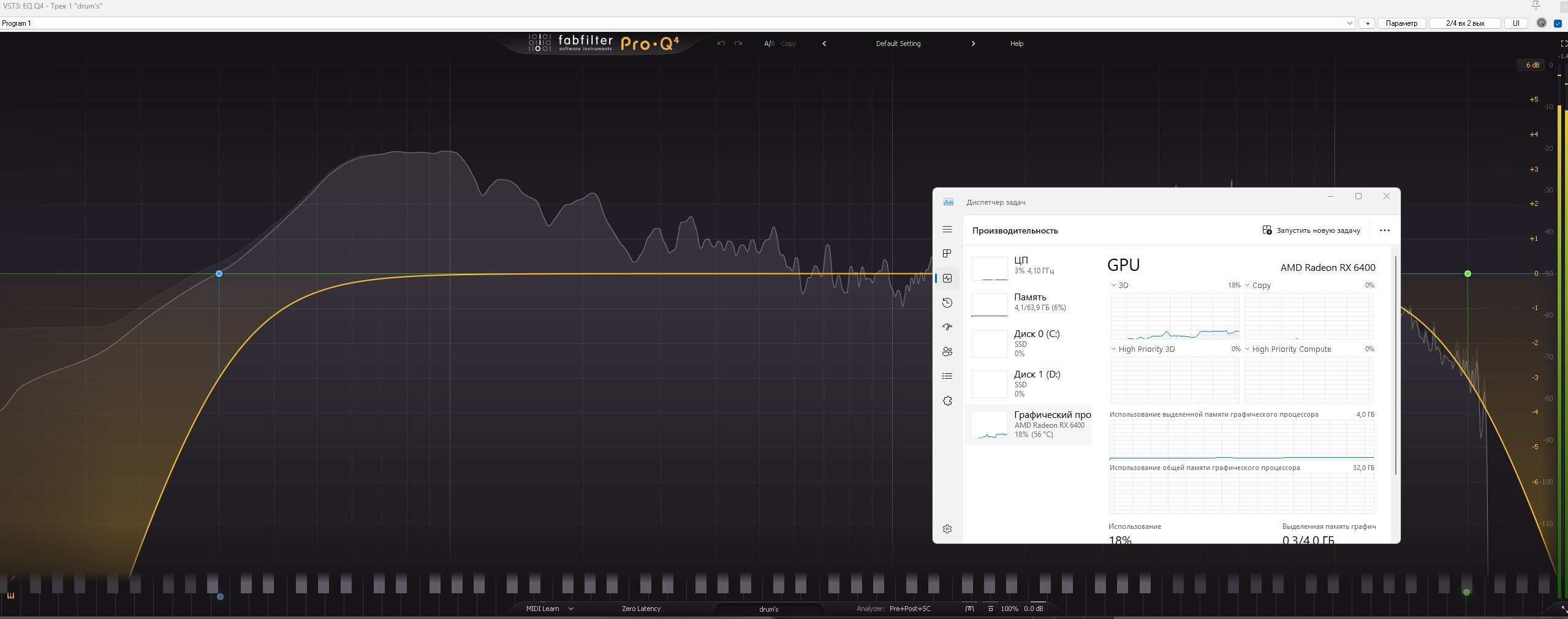
Task: Click Copy next to A/B
Action: point(788,44)
